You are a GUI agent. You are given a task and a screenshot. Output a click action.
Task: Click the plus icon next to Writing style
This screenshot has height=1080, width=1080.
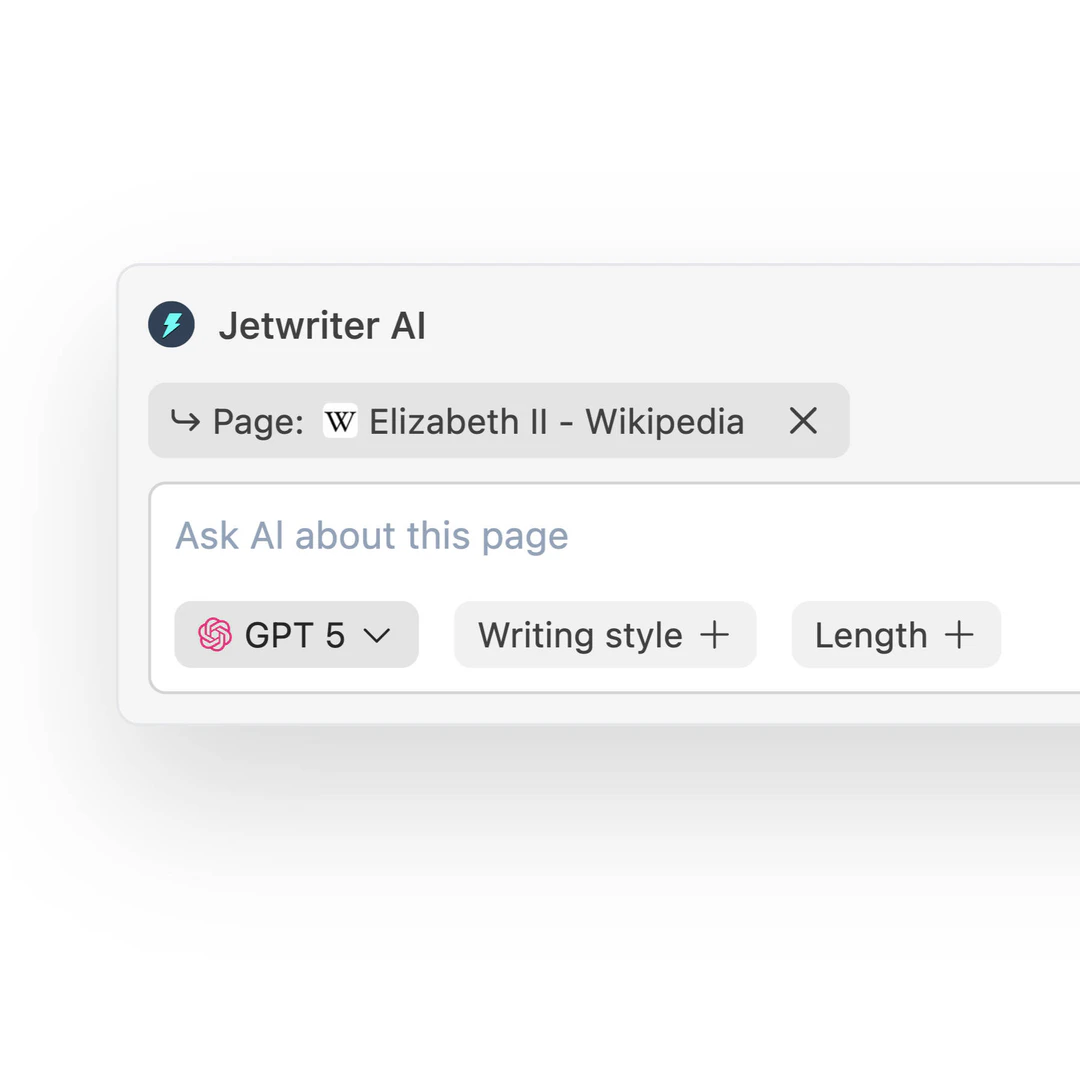[x=716, y=634]
